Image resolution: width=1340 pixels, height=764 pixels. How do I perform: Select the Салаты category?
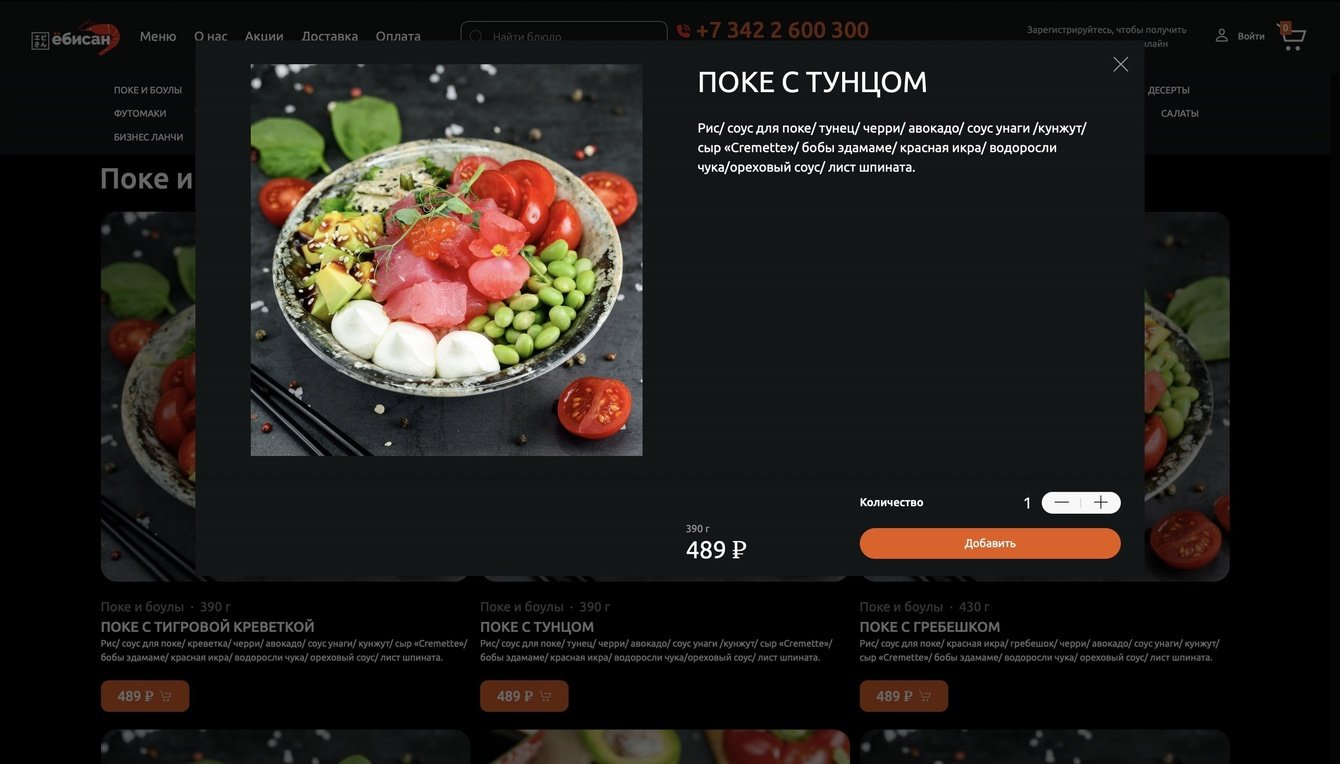tap(1180, 113)
